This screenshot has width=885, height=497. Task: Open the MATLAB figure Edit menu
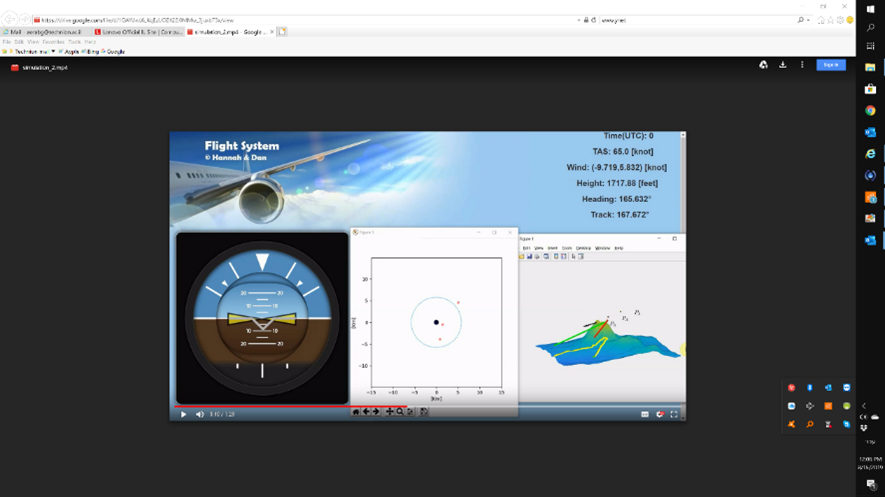[x=527, y=248]
